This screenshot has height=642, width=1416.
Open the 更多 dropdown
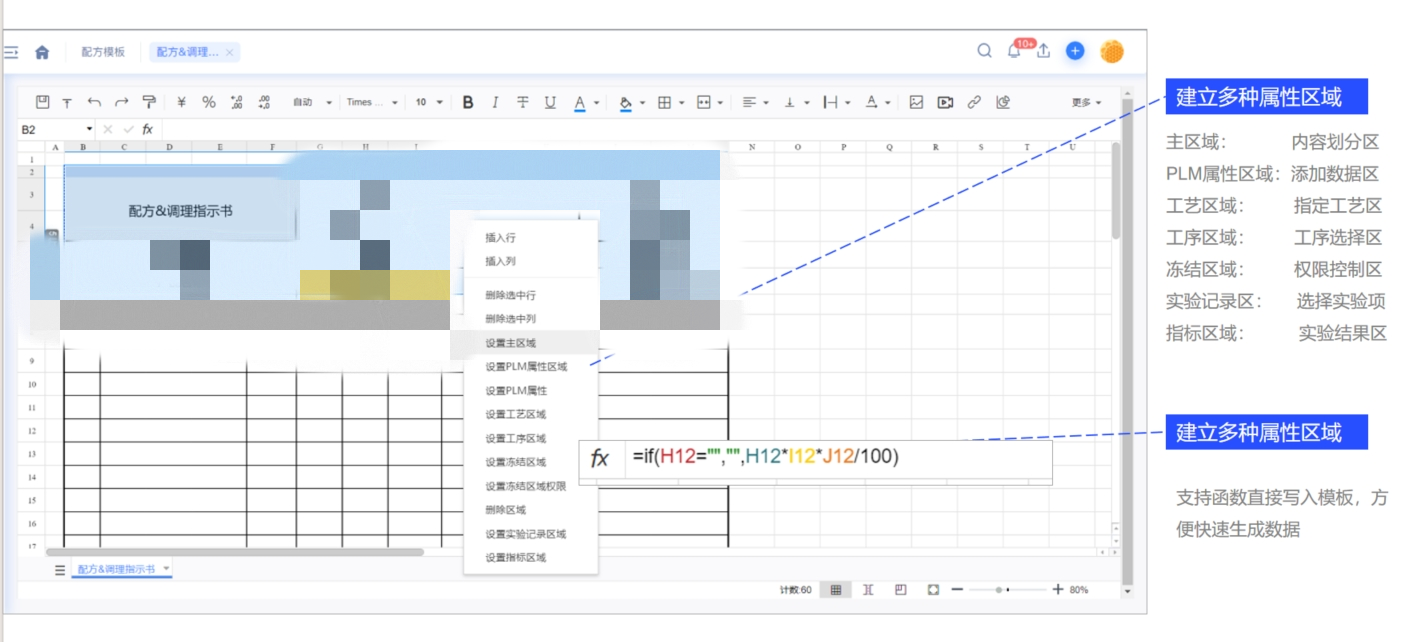pyautogui.click(x=1086, y=102)
